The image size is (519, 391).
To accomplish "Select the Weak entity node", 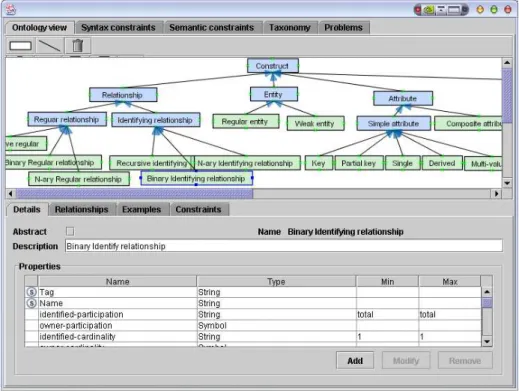I will coord(315,123).
